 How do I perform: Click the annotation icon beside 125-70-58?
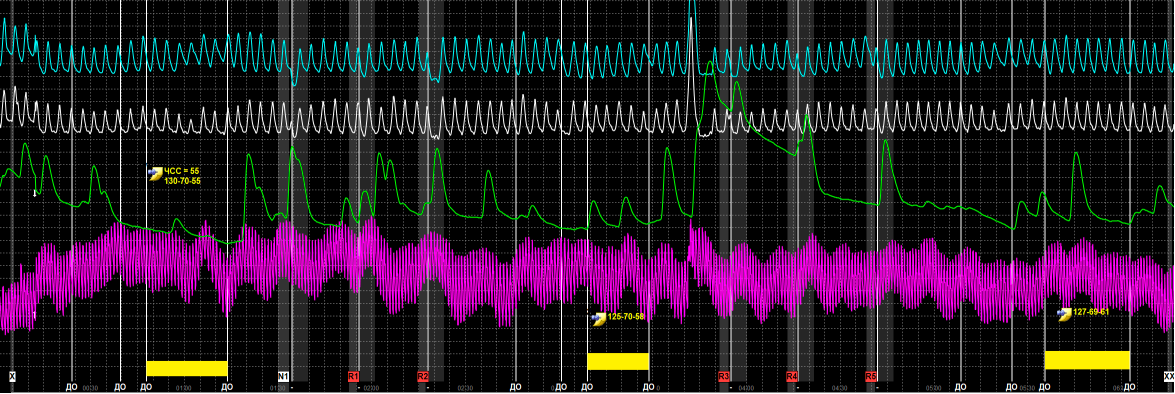point(598,319)
